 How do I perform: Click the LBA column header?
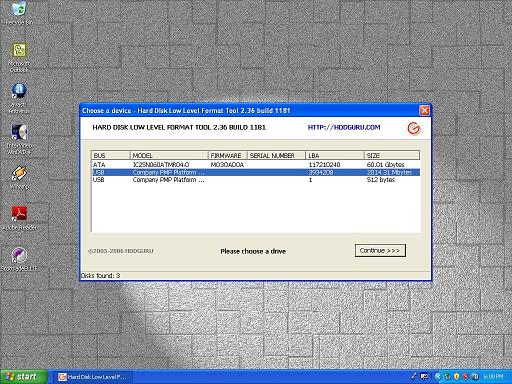click(x=335, y=155)
